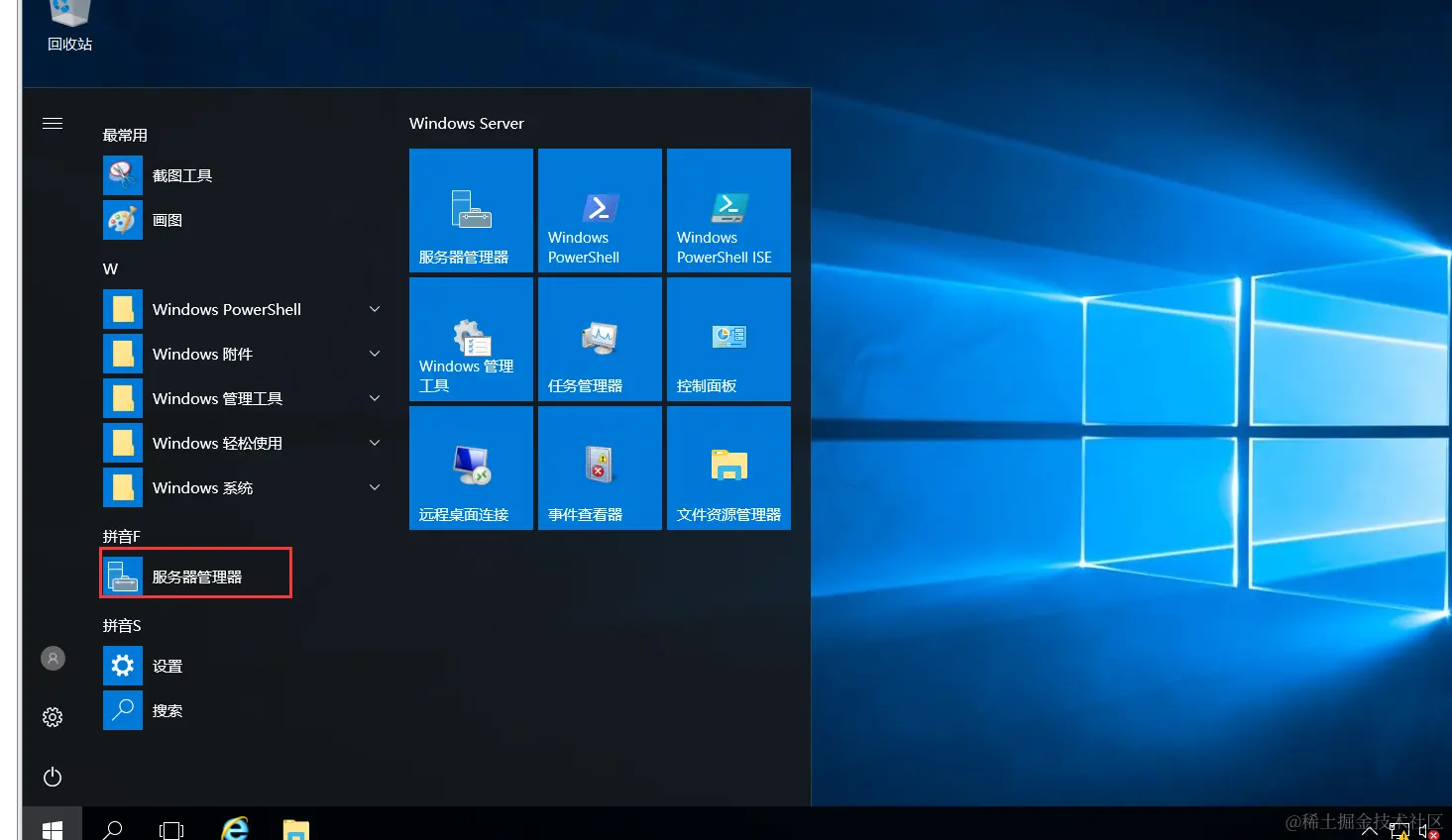Start 任务管理器 from its tile
1452x840 pixels.
coord(600,339)
